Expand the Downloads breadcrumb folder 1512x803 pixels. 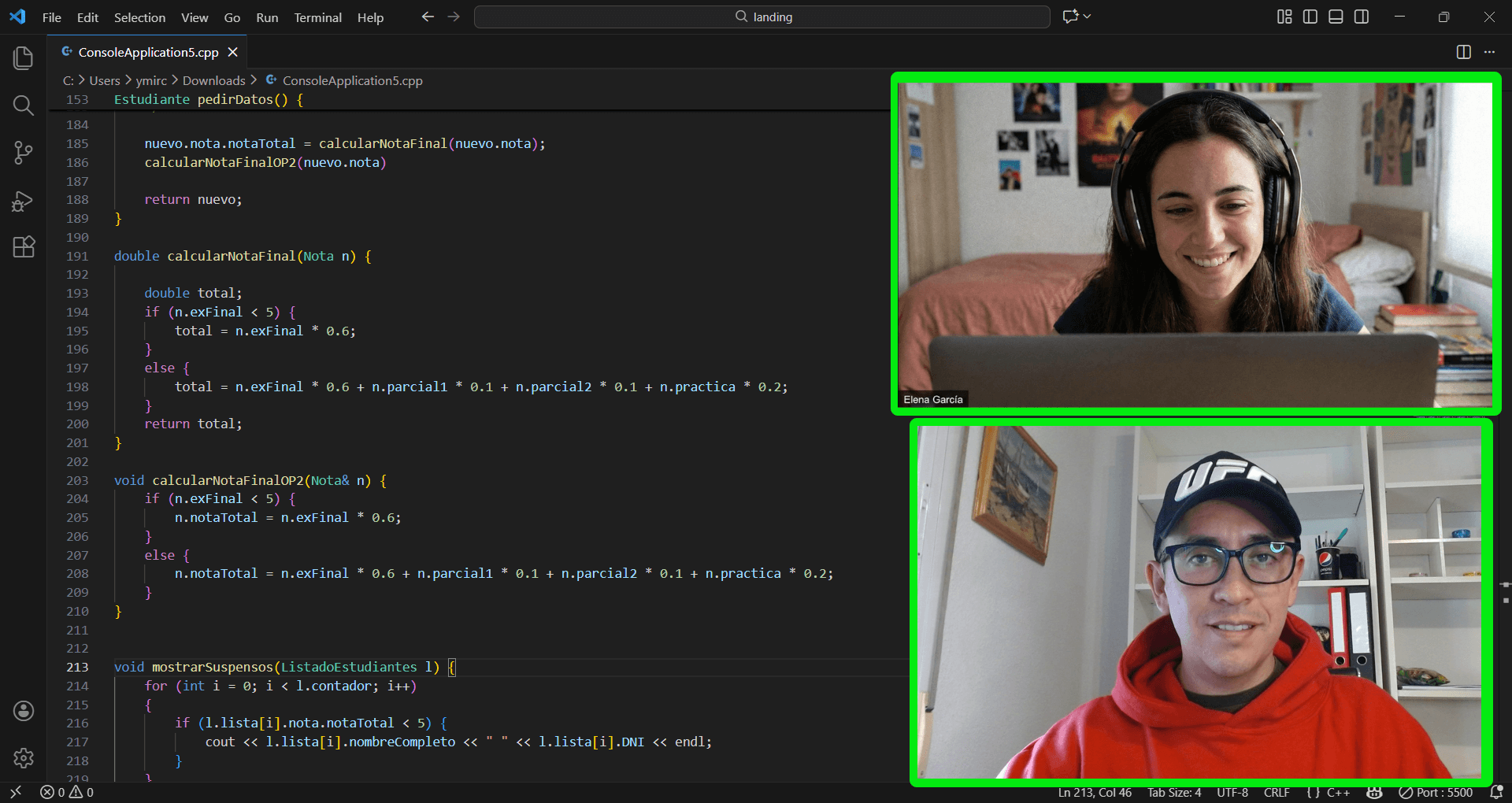click(213, 80)
